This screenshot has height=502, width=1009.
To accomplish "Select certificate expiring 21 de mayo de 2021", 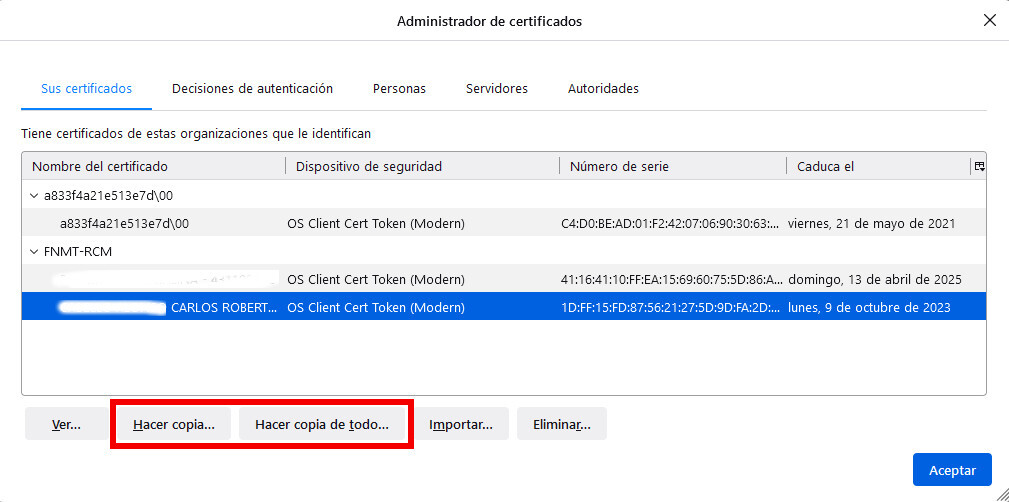I will click(x=500, y=223).
